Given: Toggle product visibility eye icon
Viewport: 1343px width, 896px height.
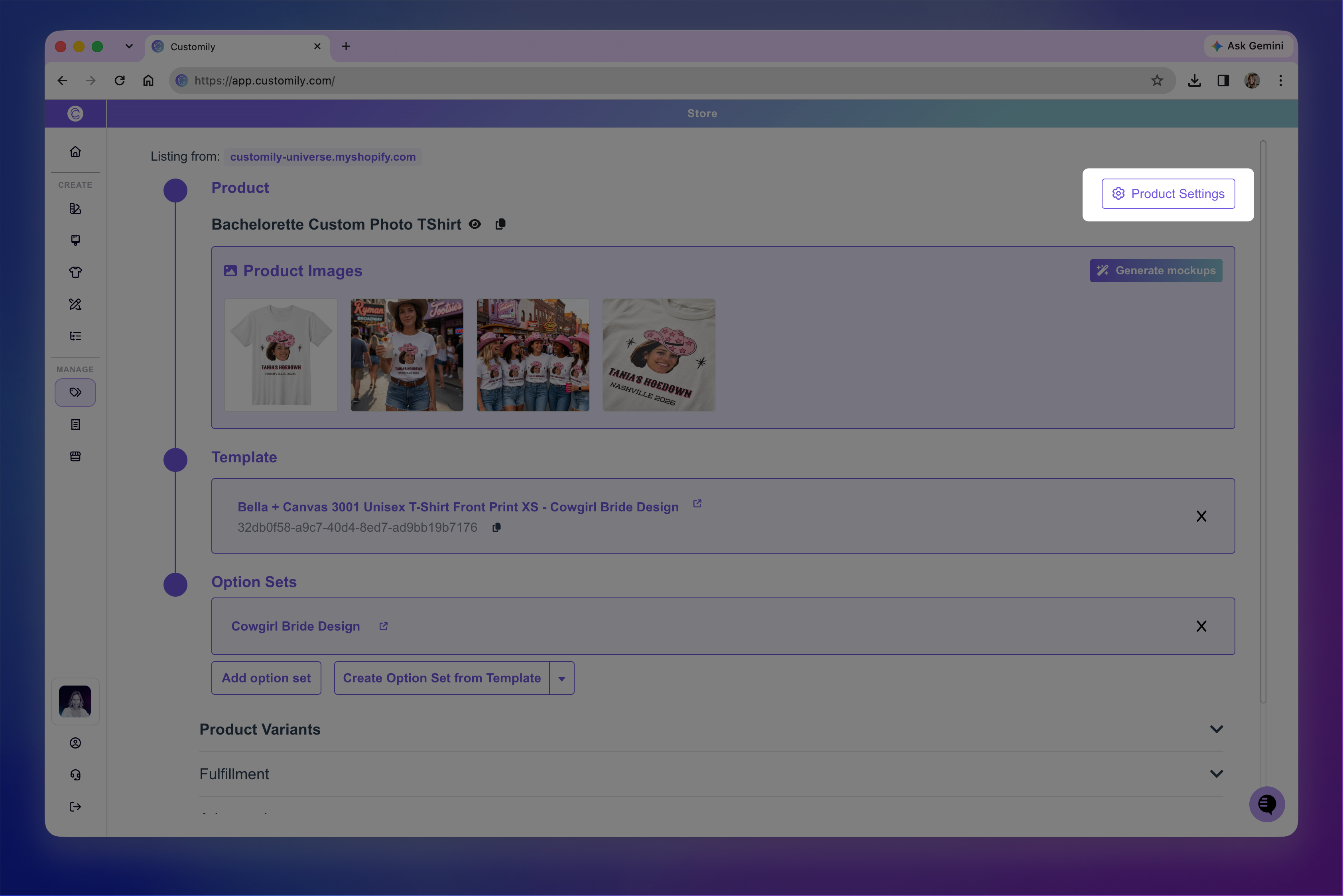Looking at the screenshot, I should 475,224.
